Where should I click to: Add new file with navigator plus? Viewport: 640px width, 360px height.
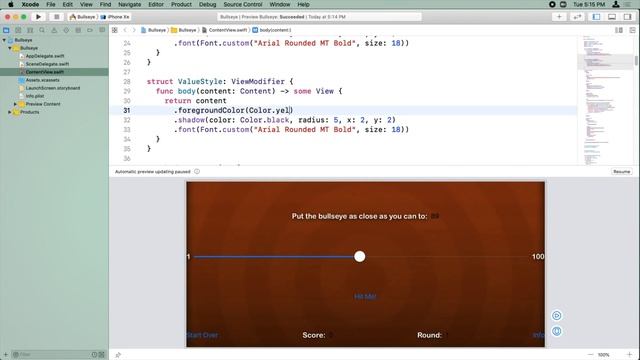coord(6,355)
